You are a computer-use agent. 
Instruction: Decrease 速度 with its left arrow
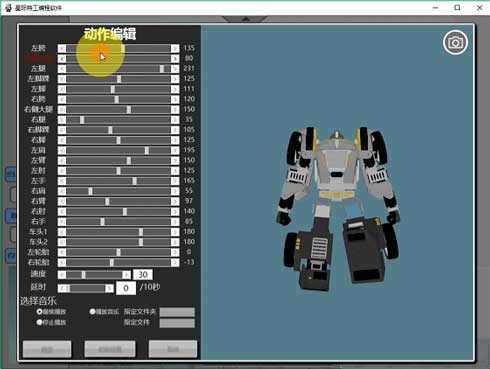(x=62, y=275)
